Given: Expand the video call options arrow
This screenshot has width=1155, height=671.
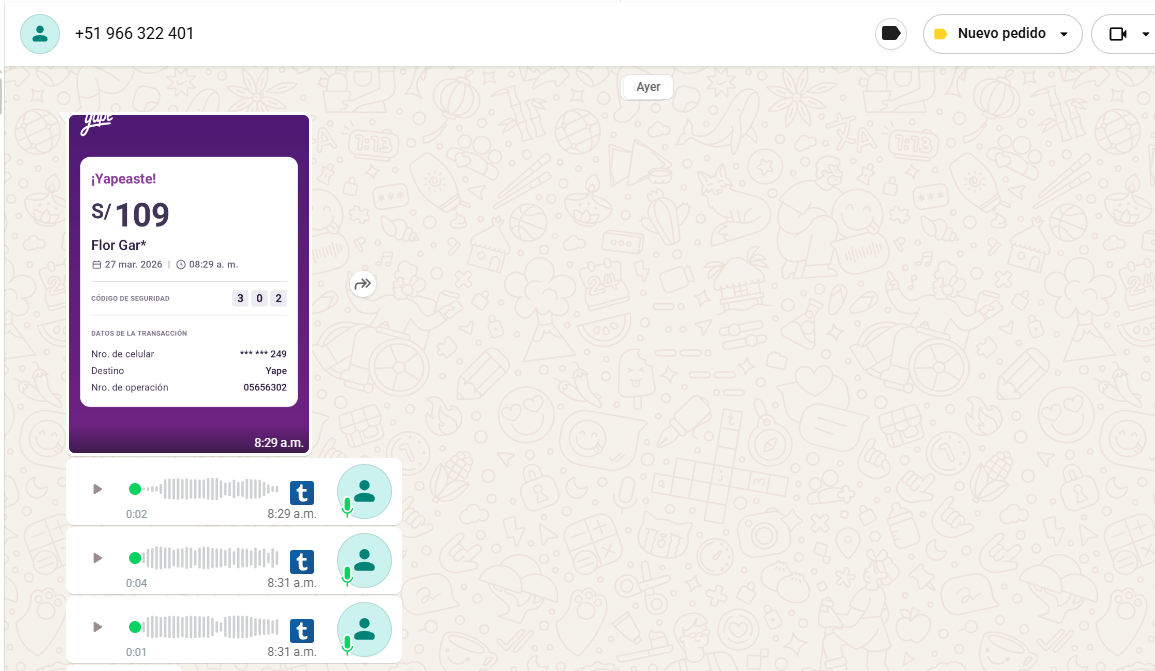Looking at the screenshot, I should pyautogui.click(x=1146, y=34).
